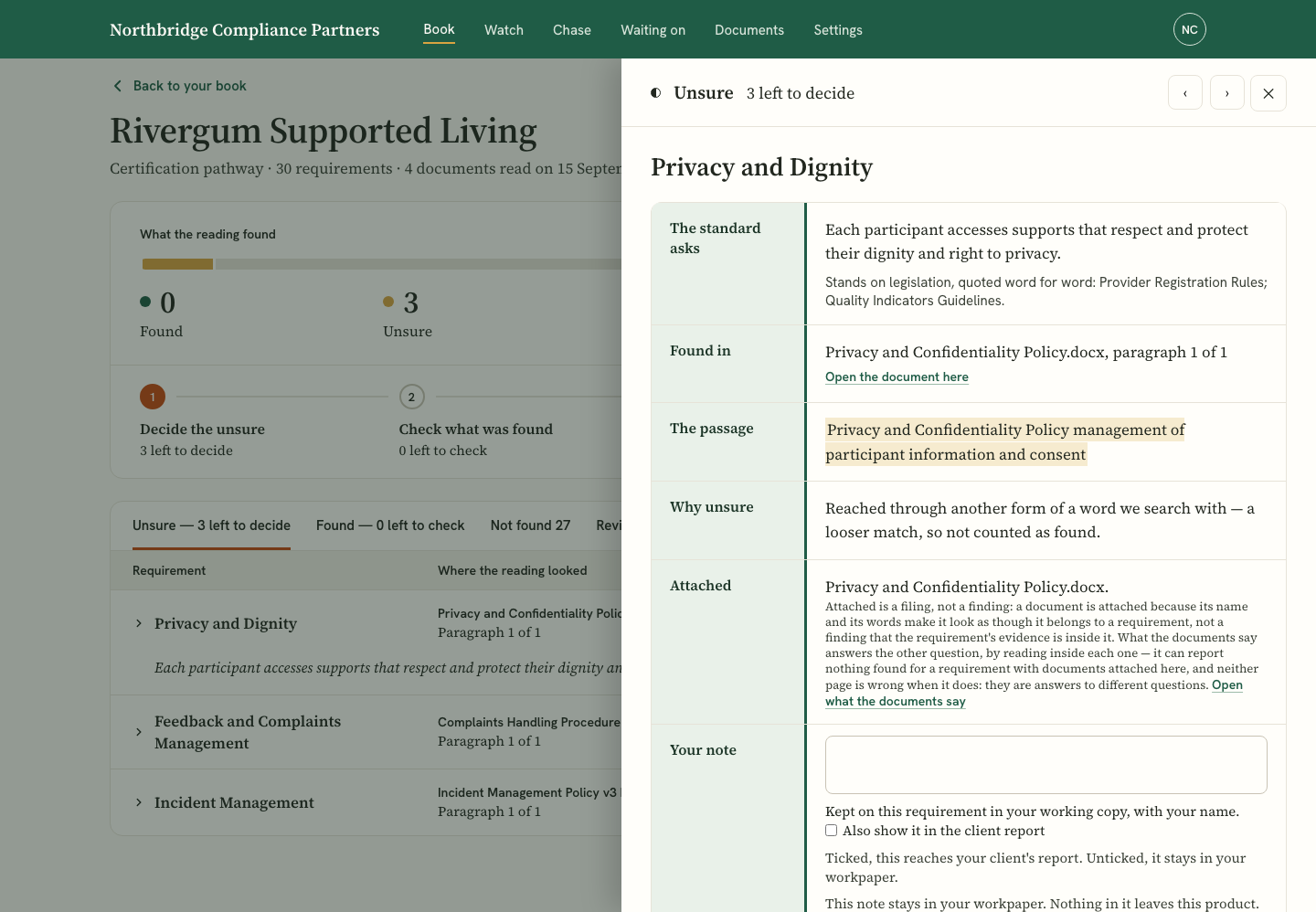Switch to the 'Not found 27' tab
This screenshot has width=1316, height=912.
click(530, 525)
